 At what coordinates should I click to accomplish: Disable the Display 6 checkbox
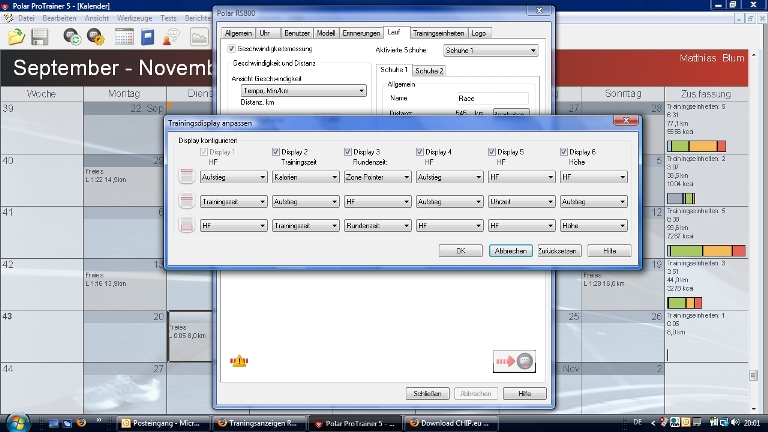(564, 152)
